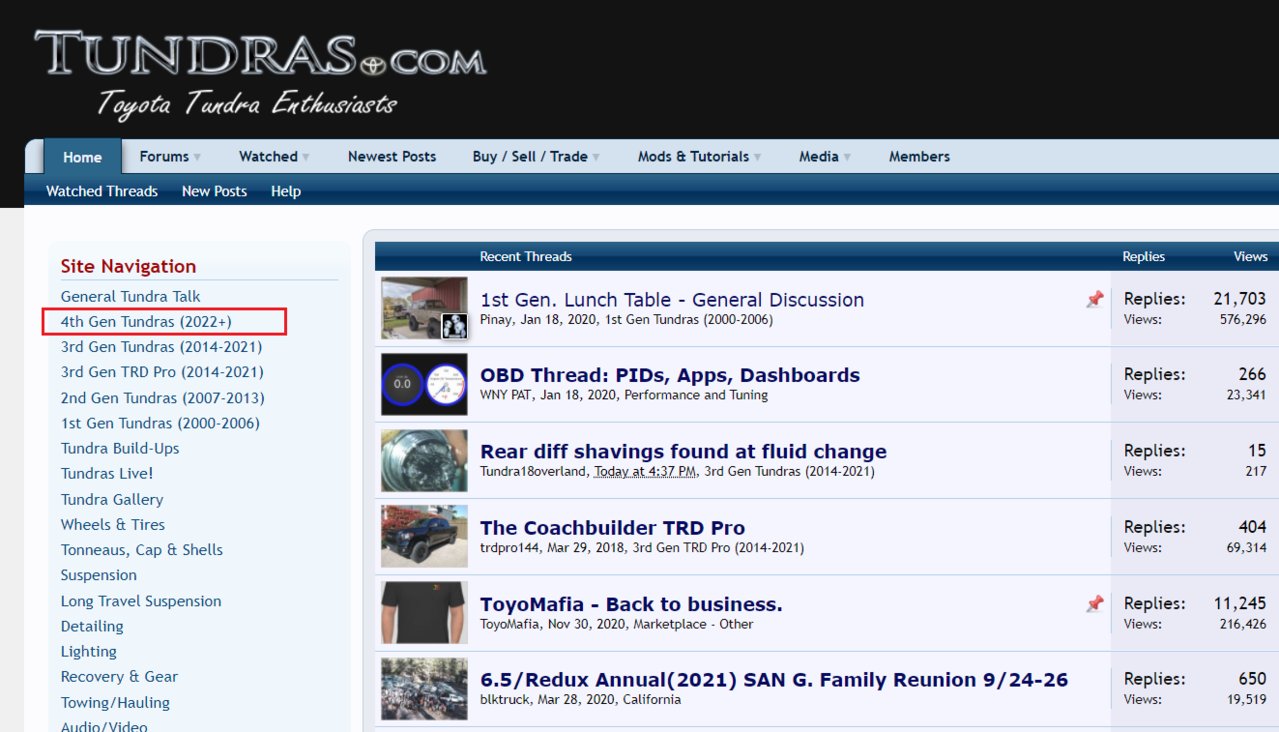Expand the Media dropdown arrow
The width and height of the screenshot is (1279, 732).
pyautogui.click(x=847, y=157)
